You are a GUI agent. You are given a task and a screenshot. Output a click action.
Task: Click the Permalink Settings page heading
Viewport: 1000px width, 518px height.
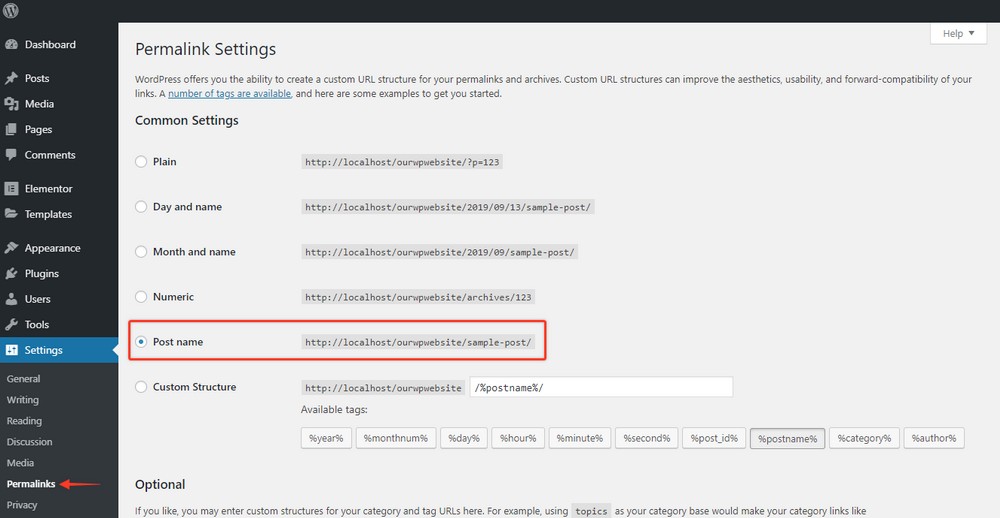point(205,49)
